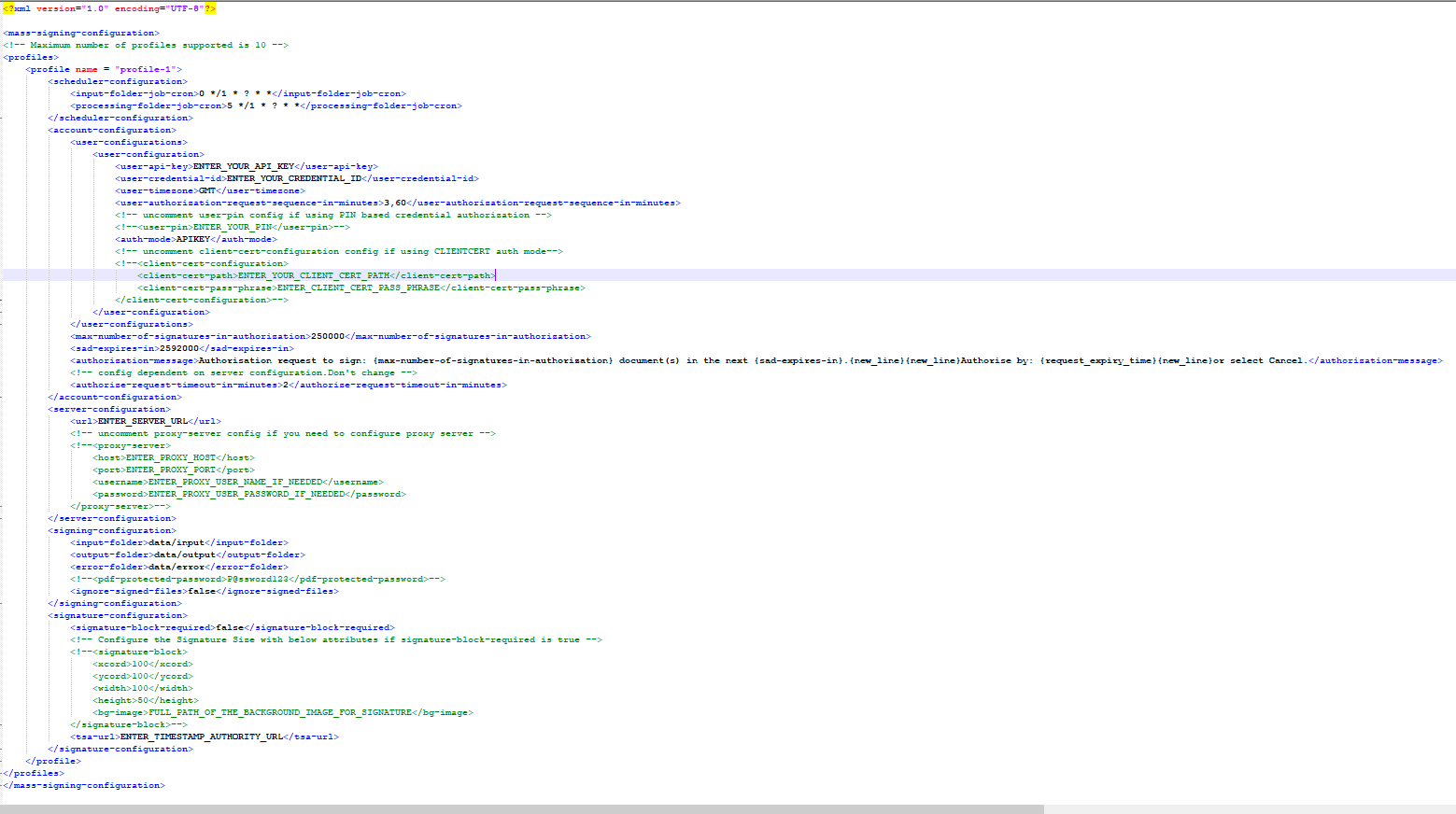Click the ENTER_TIMESTAMP_AUTHORITY_URL placeholder
Image resolution: width=1456 pixels, height=814 pixels.
[202, 737]
